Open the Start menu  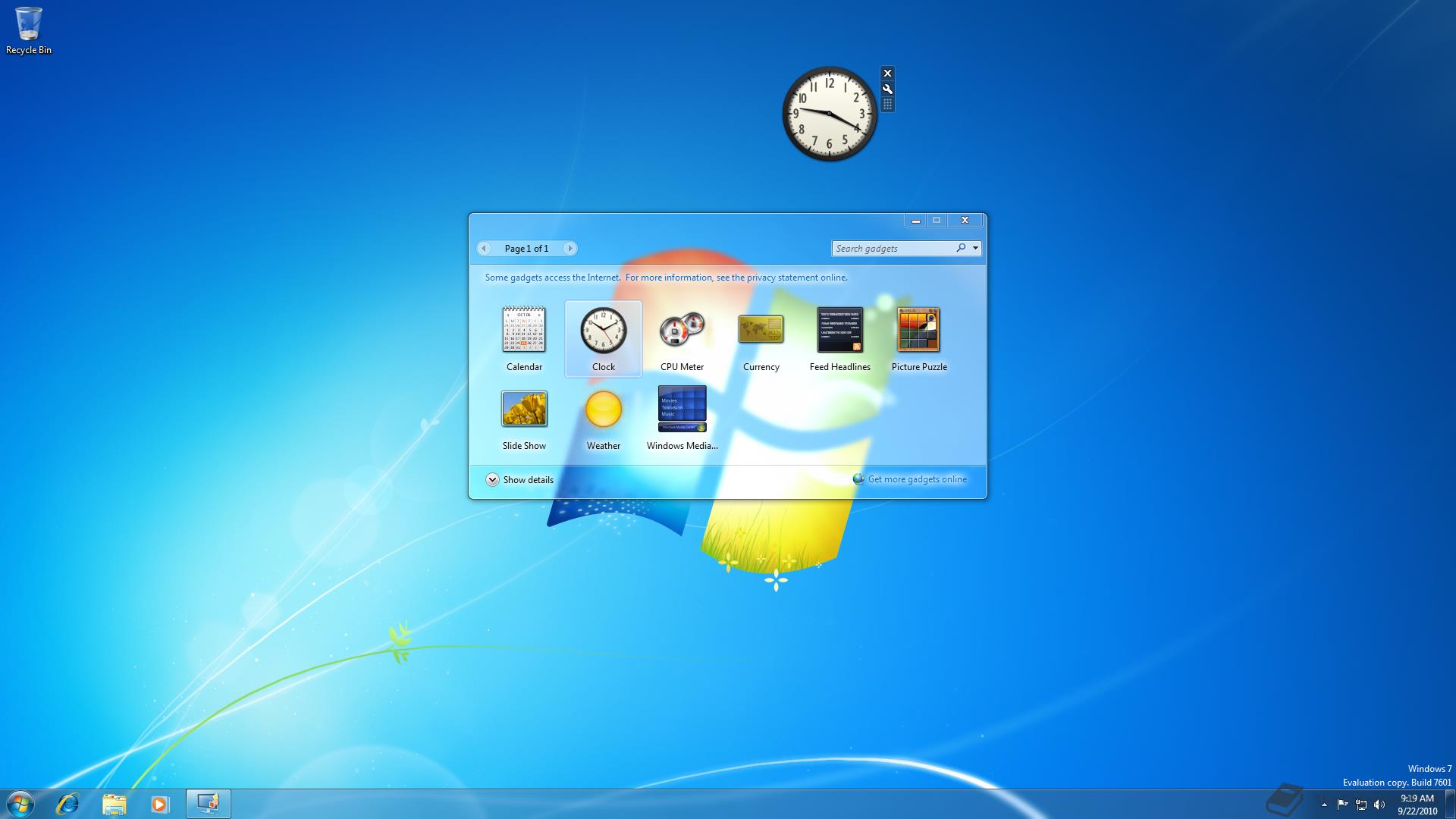[20, 804]
